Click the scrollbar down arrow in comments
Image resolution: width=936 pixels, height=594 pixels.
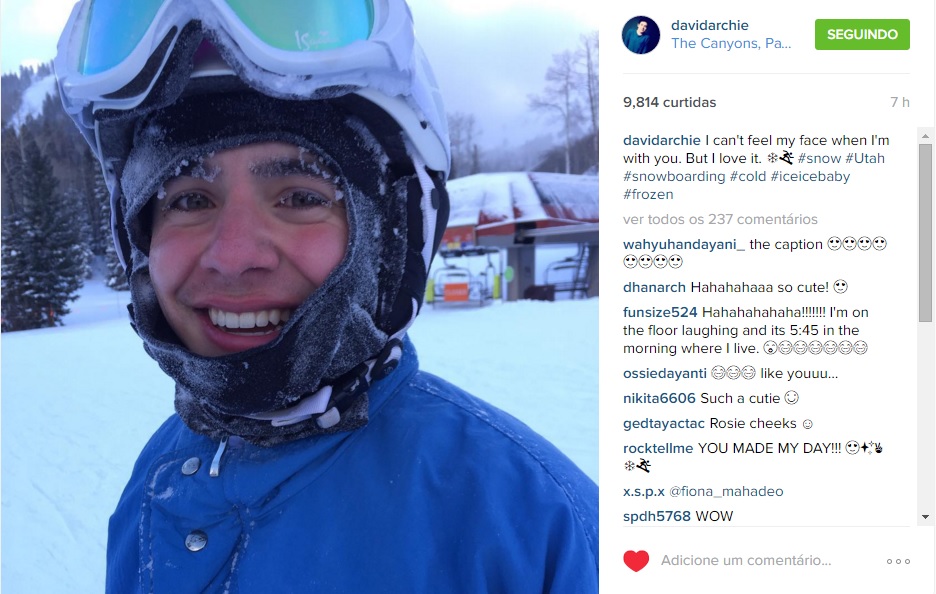click(x=925, y=517)
